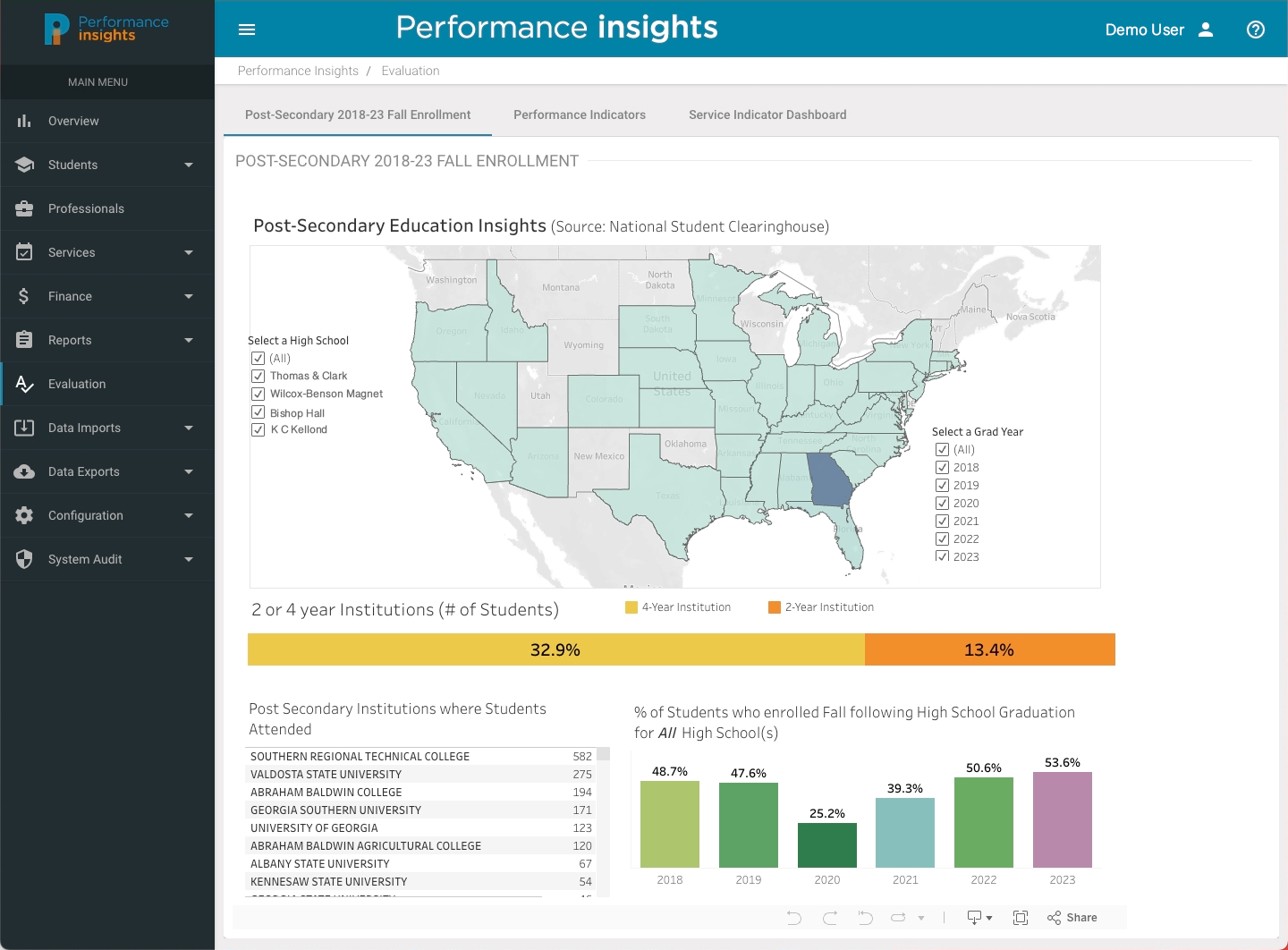Image resolution: width=1288 pixels, height=950 pixels.
Task: Click the Tableau refresh data icon
Action: coord(899,918)
